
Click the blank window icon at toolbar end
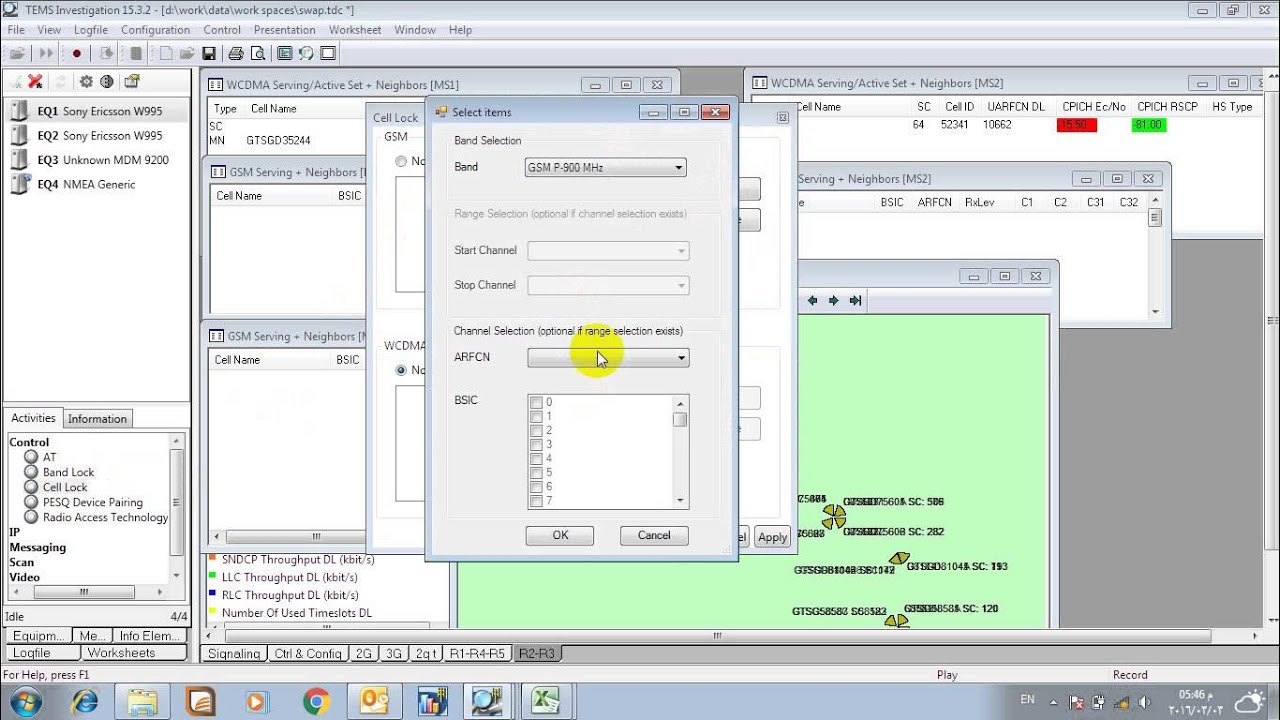click(x=328, y=53)
